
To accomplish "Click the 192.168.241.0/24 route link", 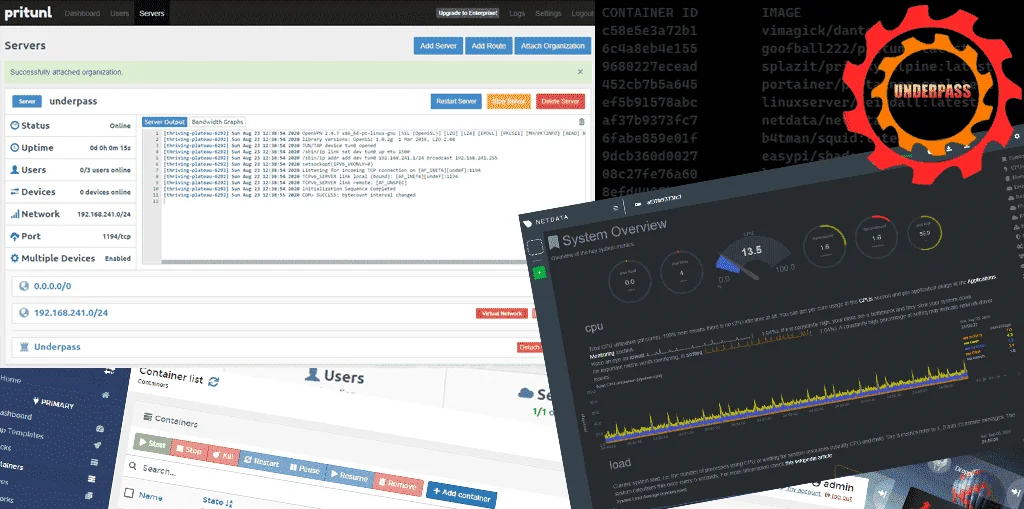I will pos(71,313).
